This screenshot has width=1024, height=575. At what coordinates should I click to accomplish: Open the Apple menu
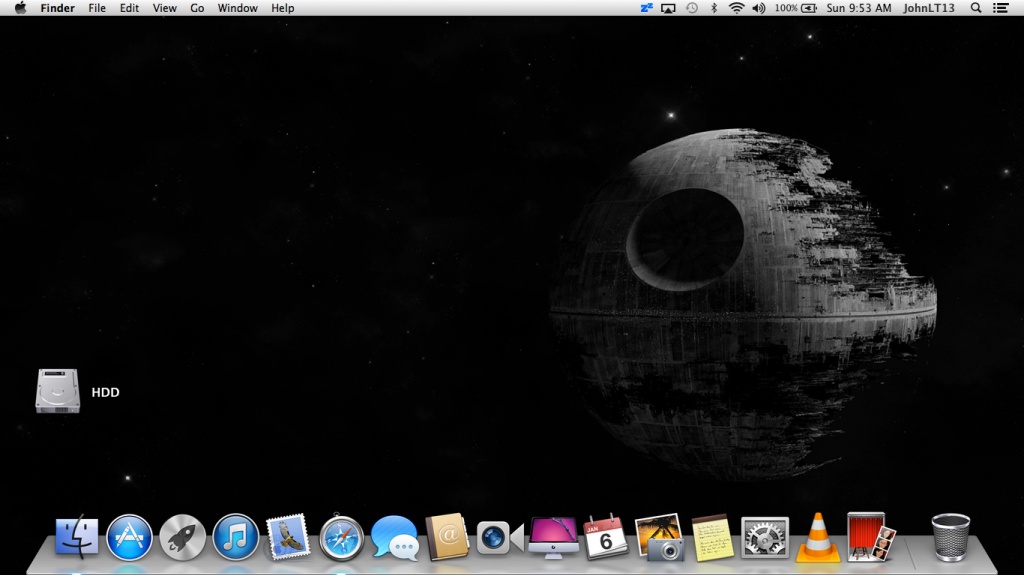coord(20,8)
